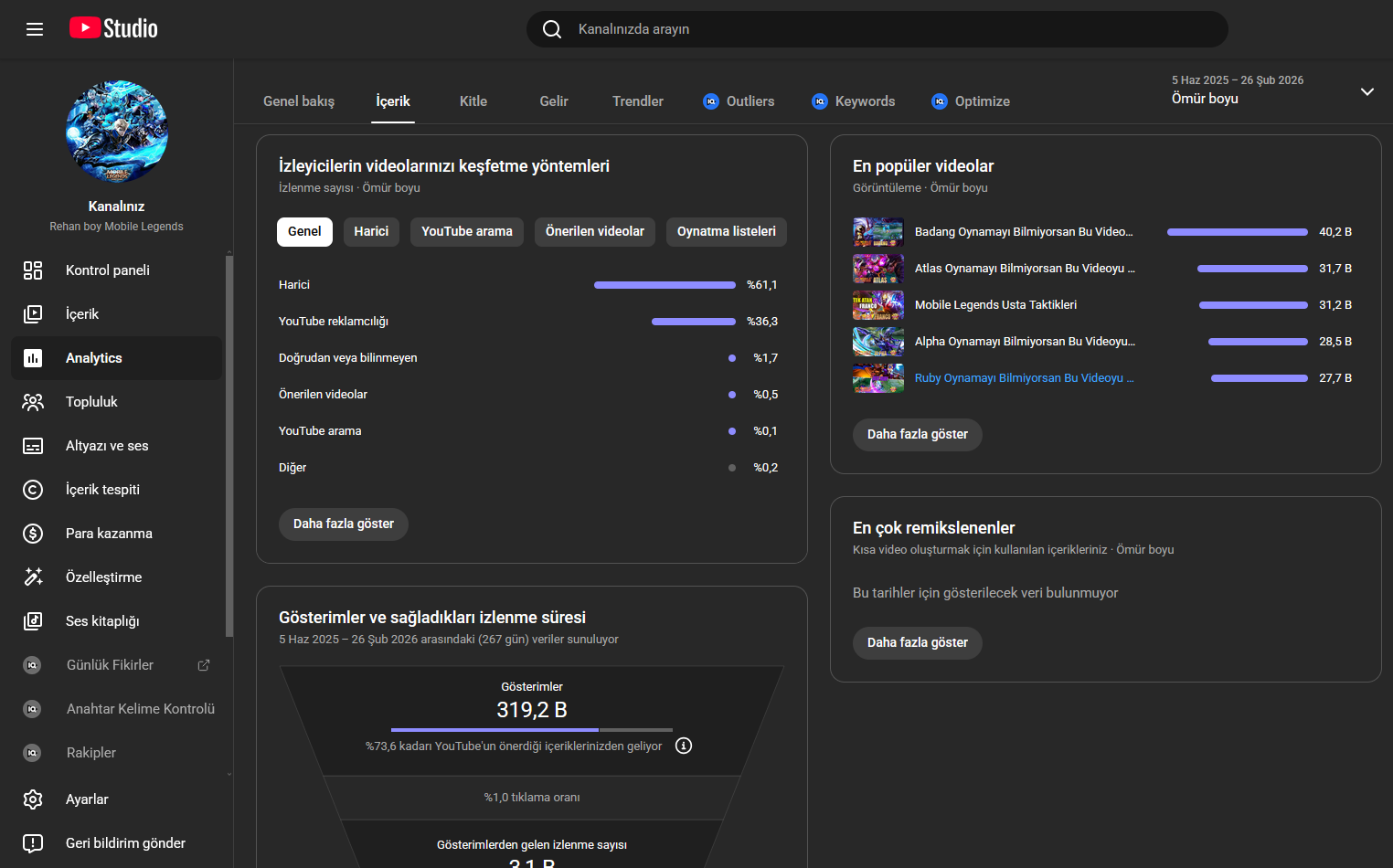Click the Analytics bar chart icon
This screenshot has width=1393, height=868.
pyautogui.click(x=33, y=358)
